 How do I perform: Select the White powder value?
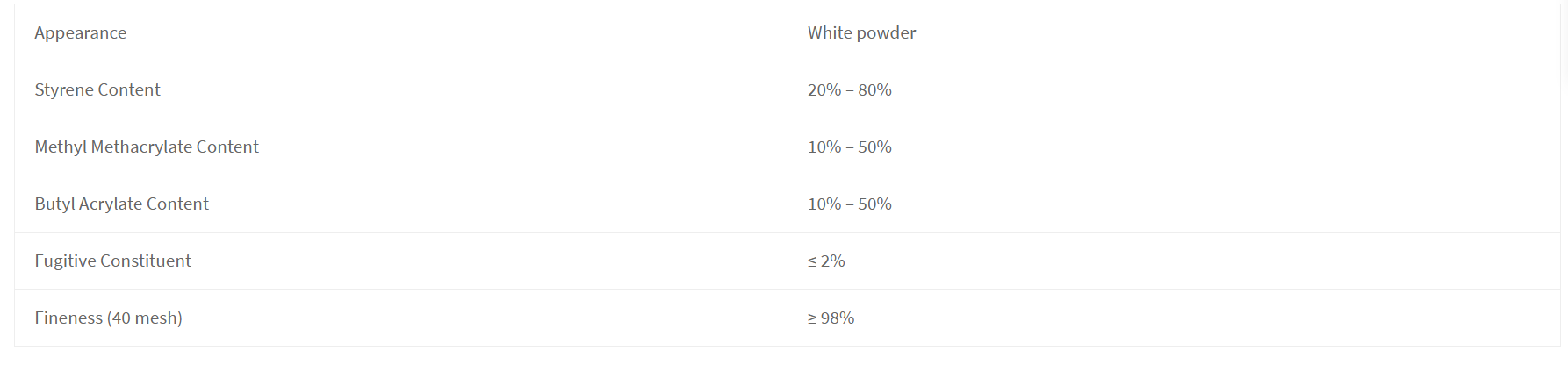[861, 32]
